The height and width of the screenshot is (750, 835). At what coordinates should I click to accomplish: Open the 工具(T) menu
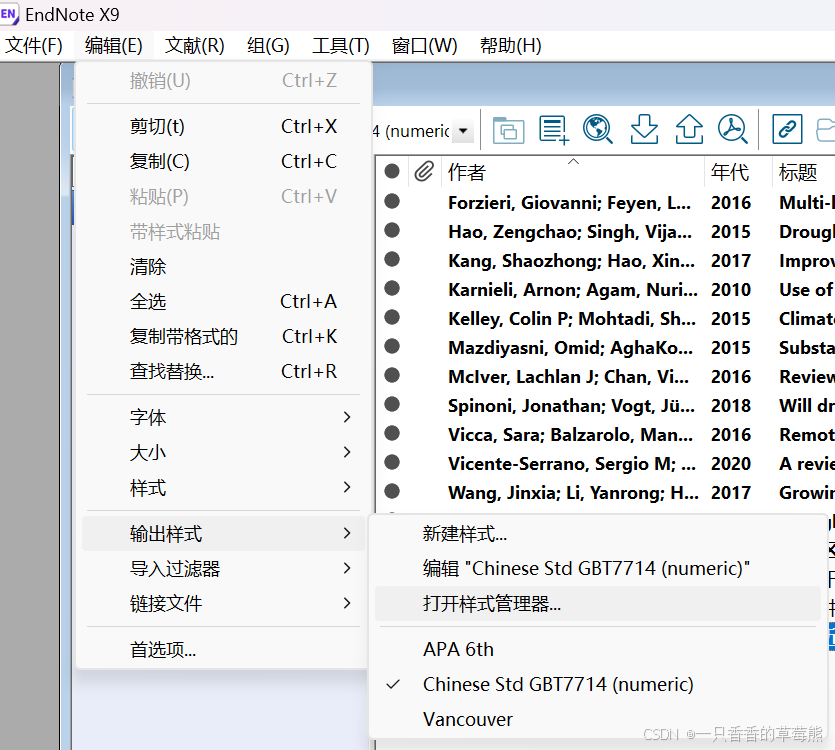pyautogui.click(x=341, y=46)
